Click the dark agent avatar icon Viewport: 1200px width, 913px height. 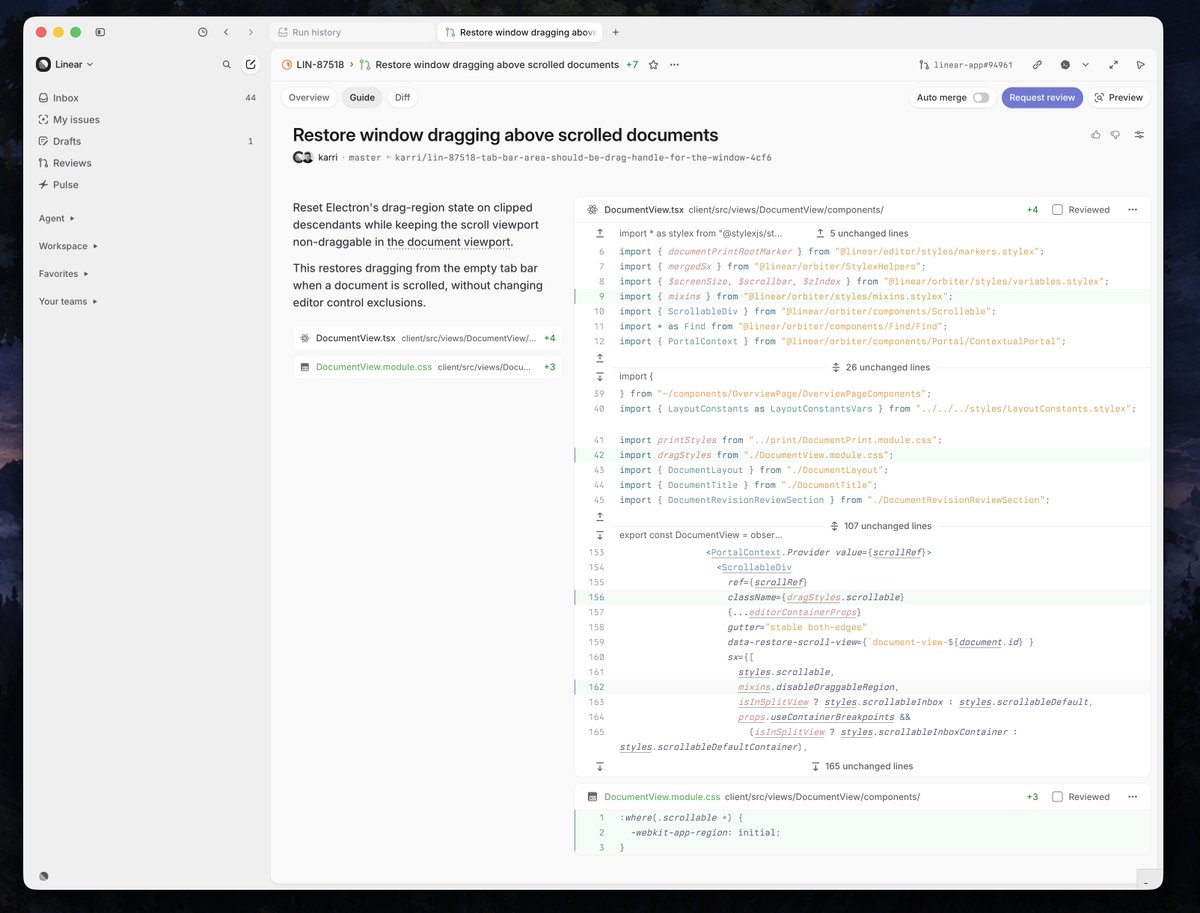(x=1065, y=65)
